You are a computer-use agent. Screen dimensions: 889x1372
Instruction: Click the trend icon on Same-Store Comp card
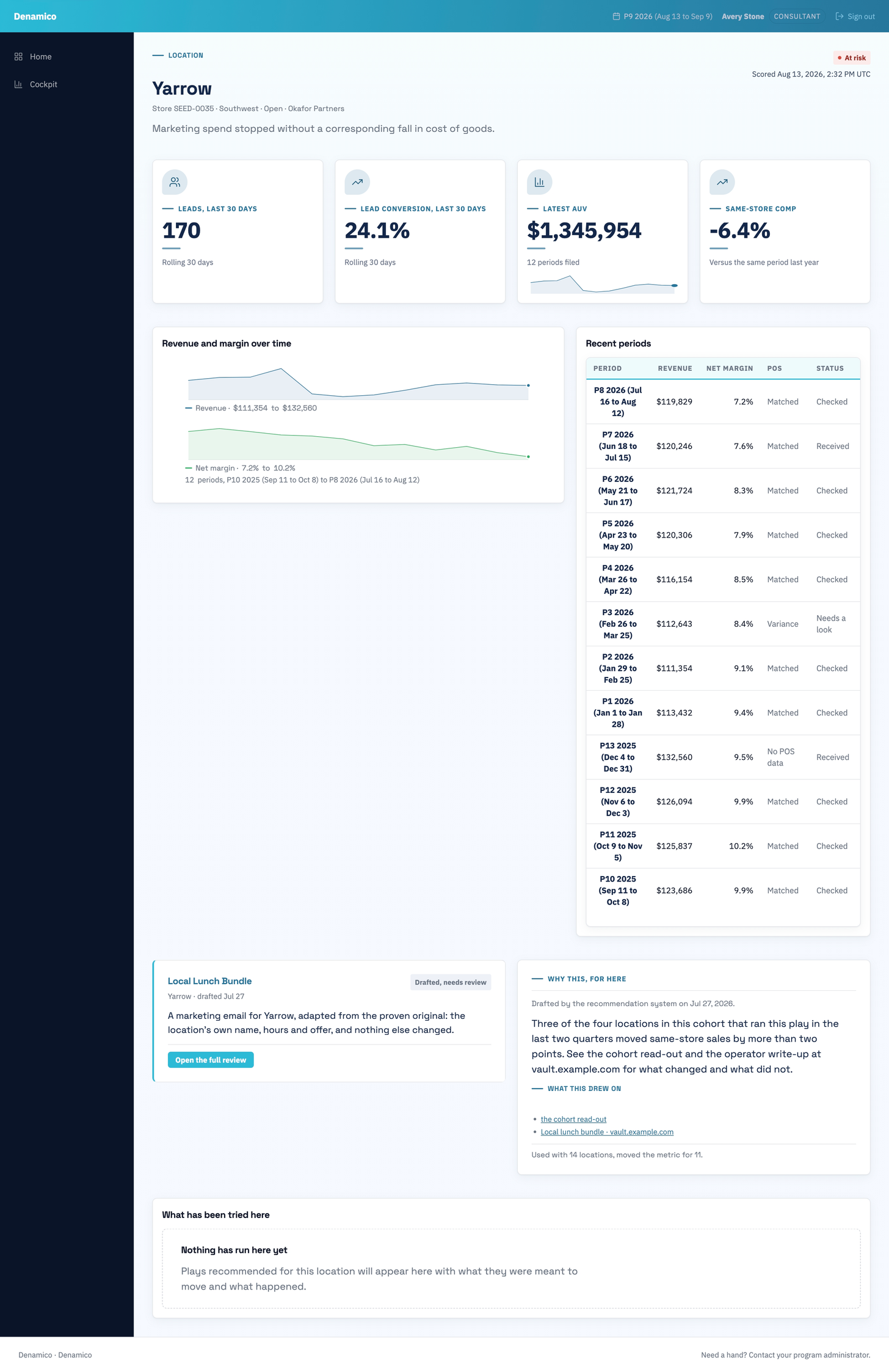point(722,182)
